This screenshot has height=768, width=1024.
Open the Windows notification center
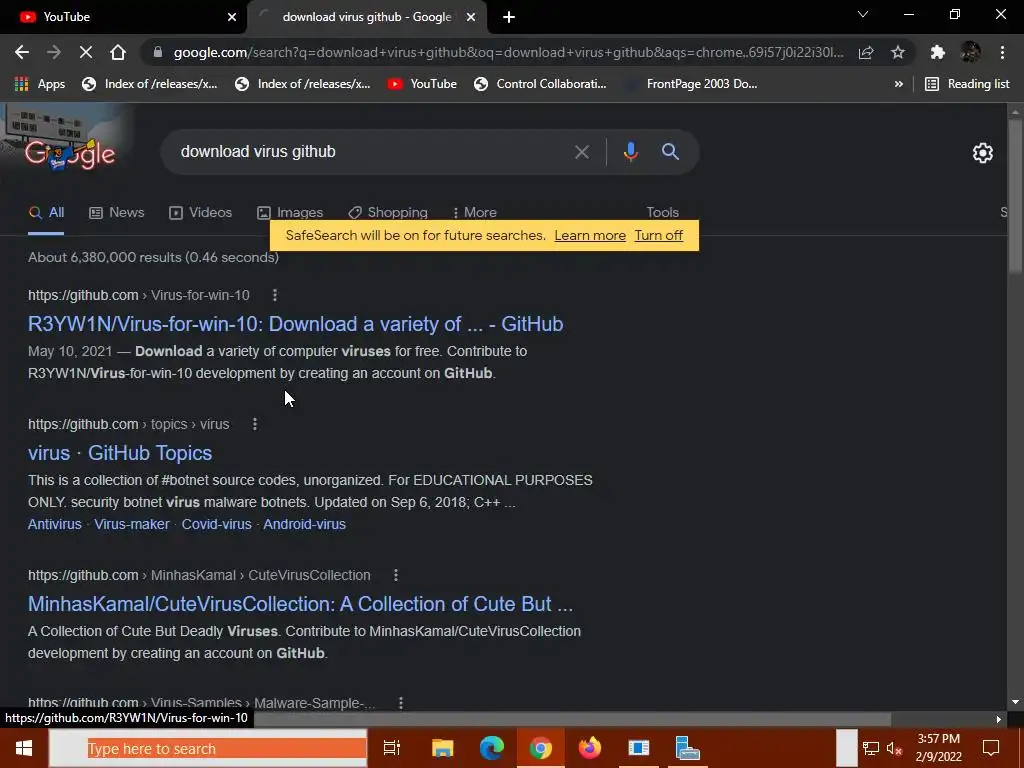coord(991,748)
